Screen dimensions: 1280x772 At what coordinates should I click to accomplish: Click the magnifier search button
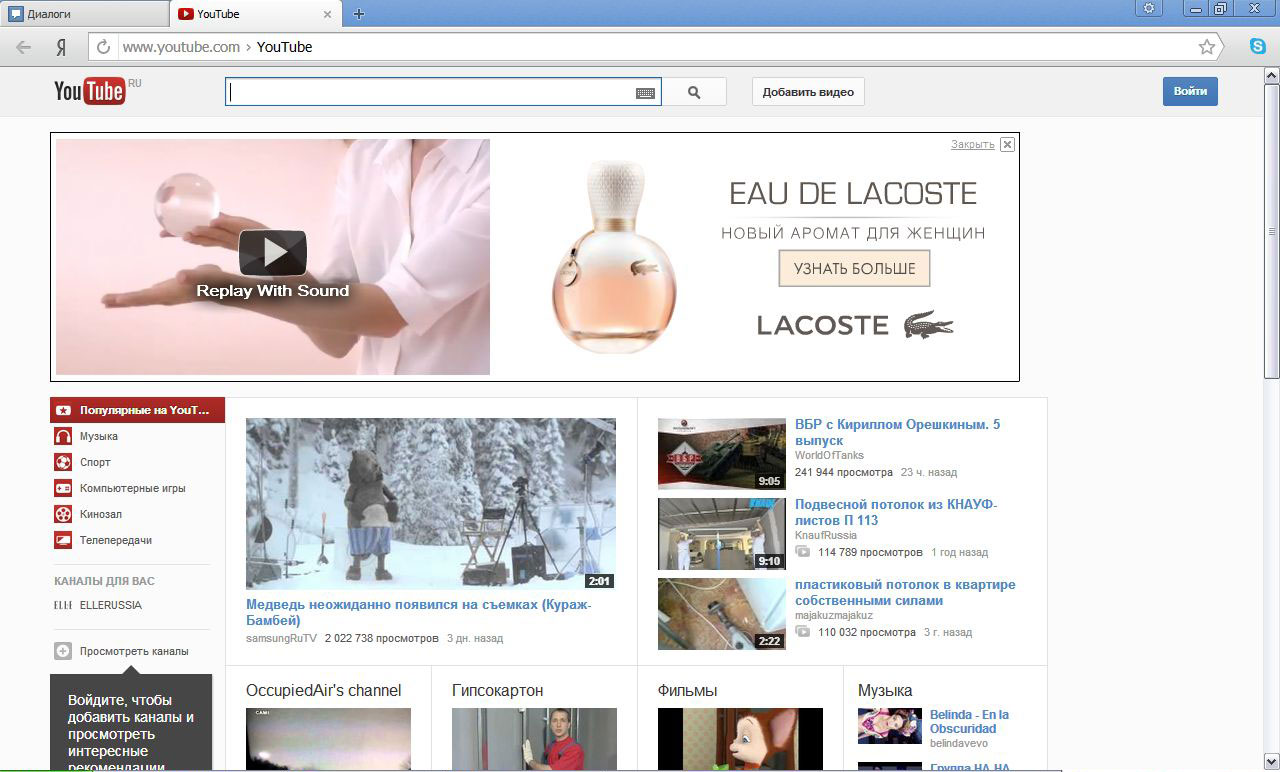(695, 92)
